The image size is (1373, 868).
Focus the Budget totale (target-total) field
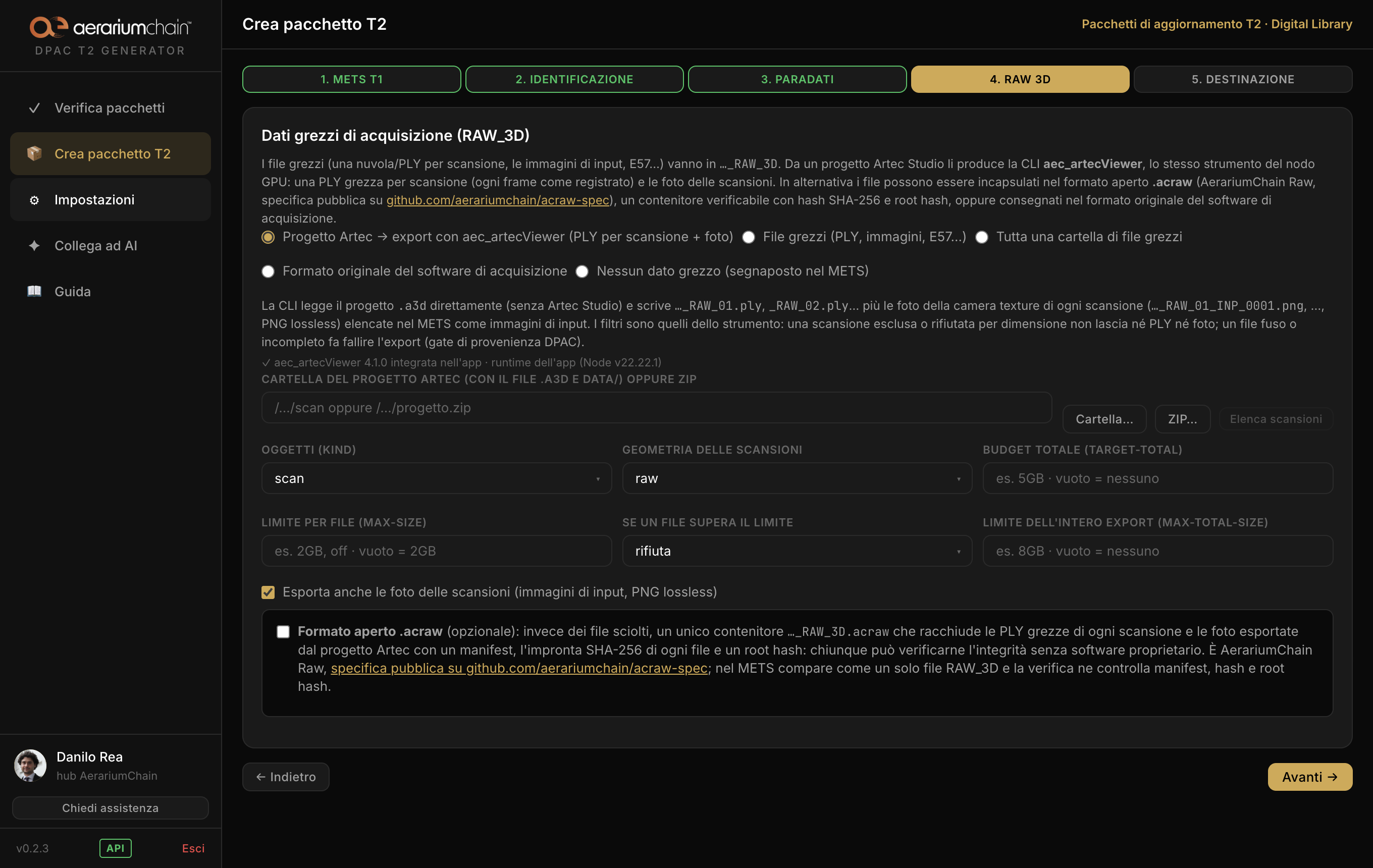[x=1157, y=478]
